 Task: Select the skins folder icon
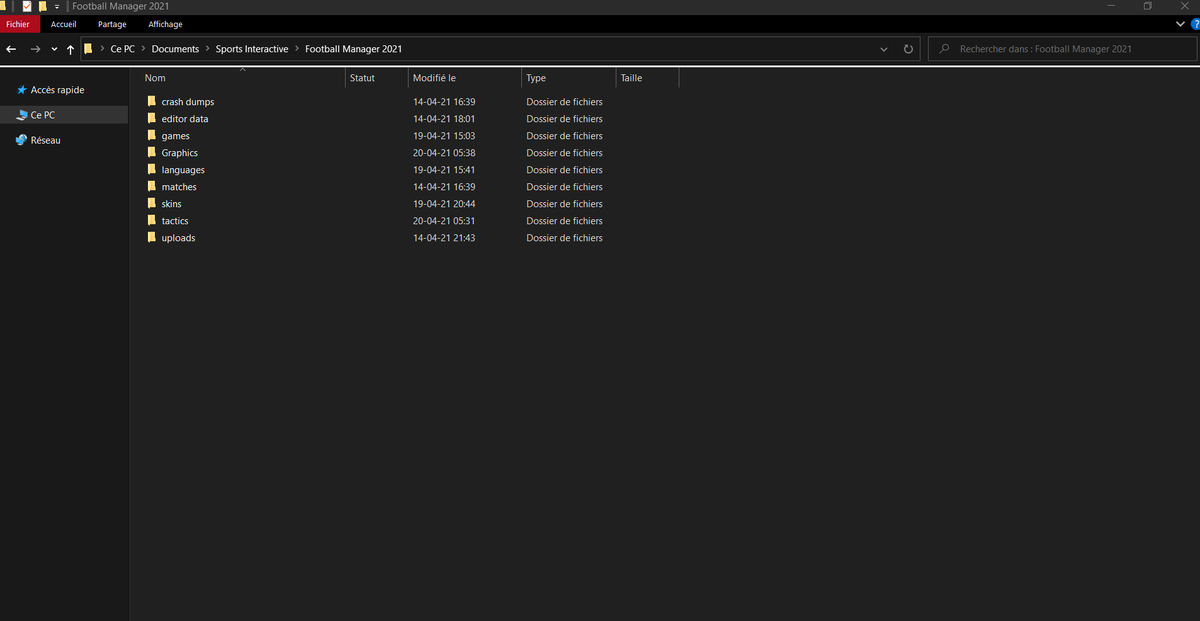click(152, 203)
